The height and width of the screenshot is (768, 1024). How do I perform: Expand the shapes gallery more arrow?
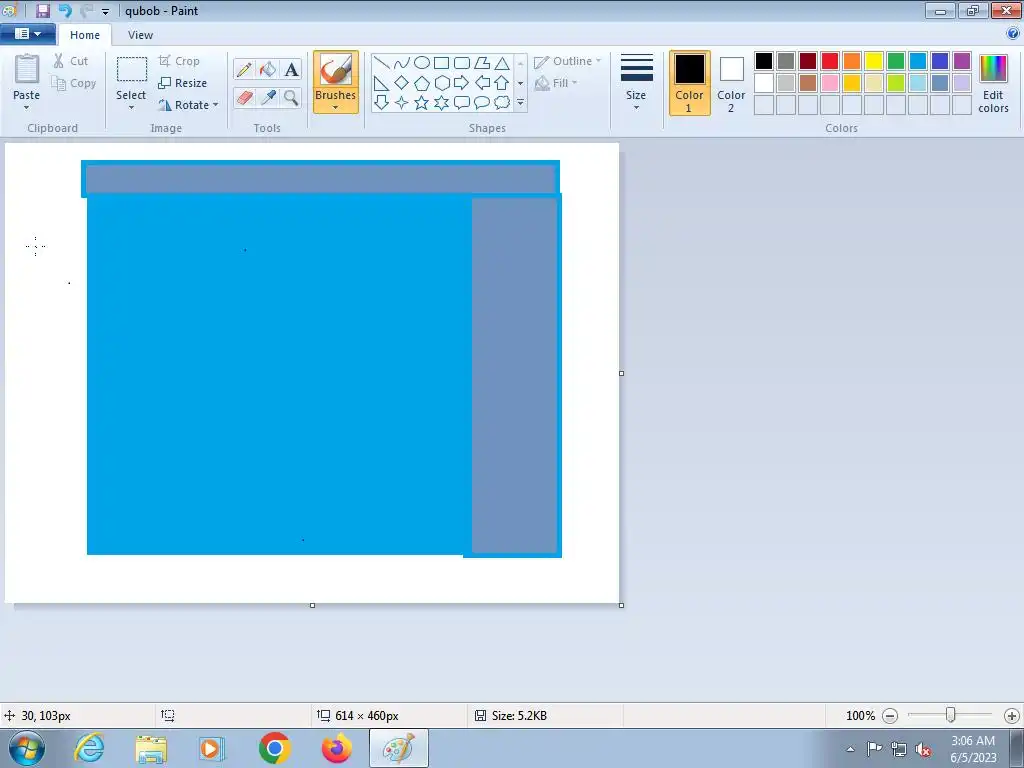[x=520, y=103]
